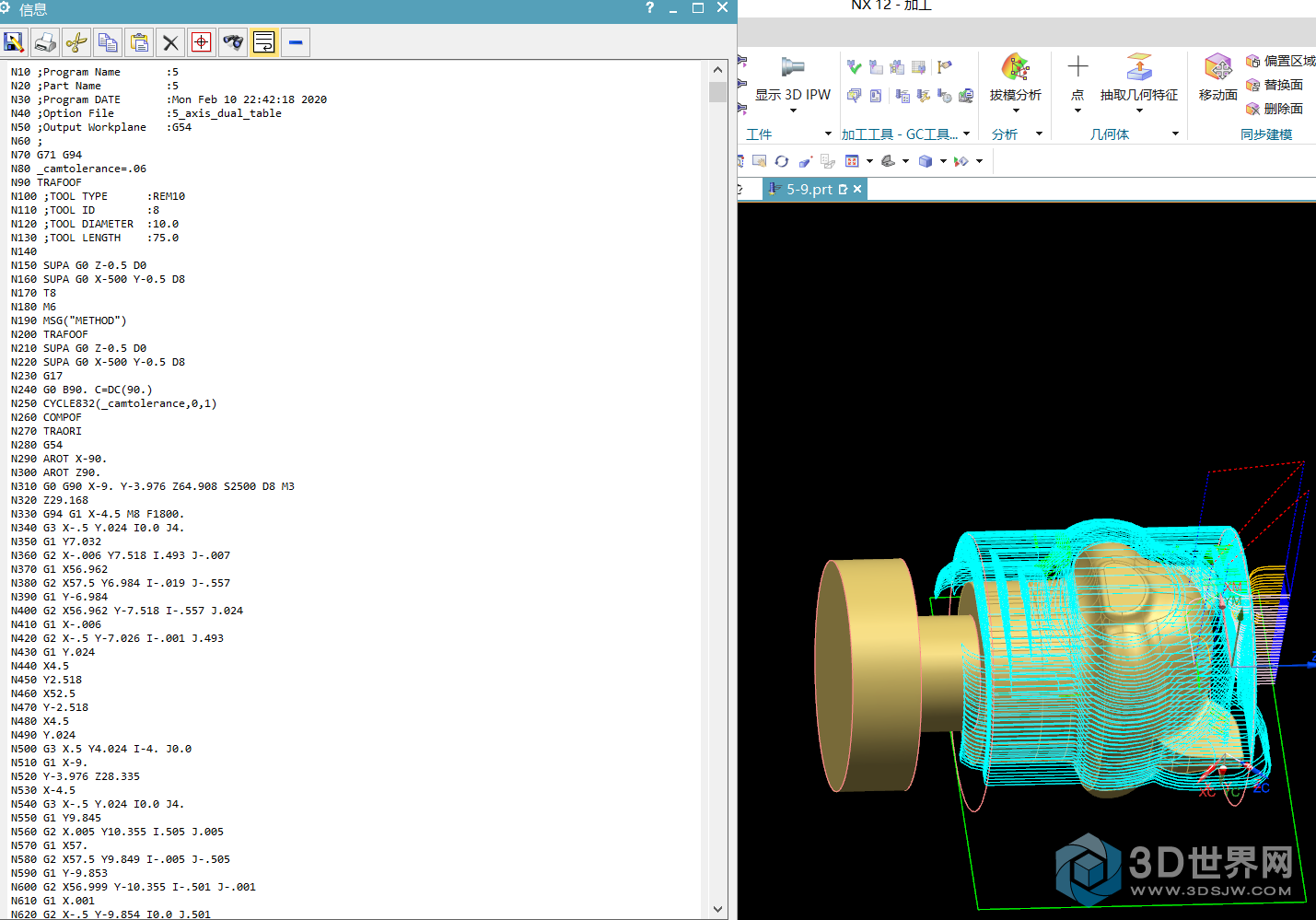Click the 同步建模 group label
This screenshot has height=920, width=1316.
point(1266,134)
